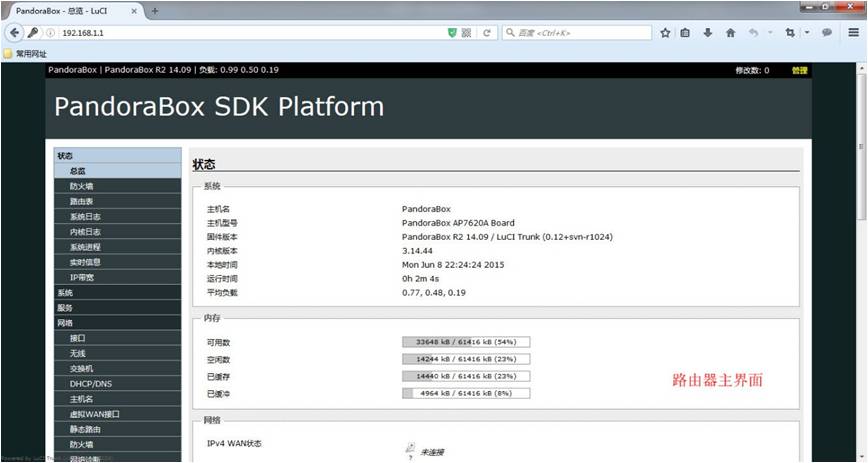Image resolution: width=868 pixels, height=463 pixels.
Task: Open 防火墙 under 网络 section
Action: (117, 445)
